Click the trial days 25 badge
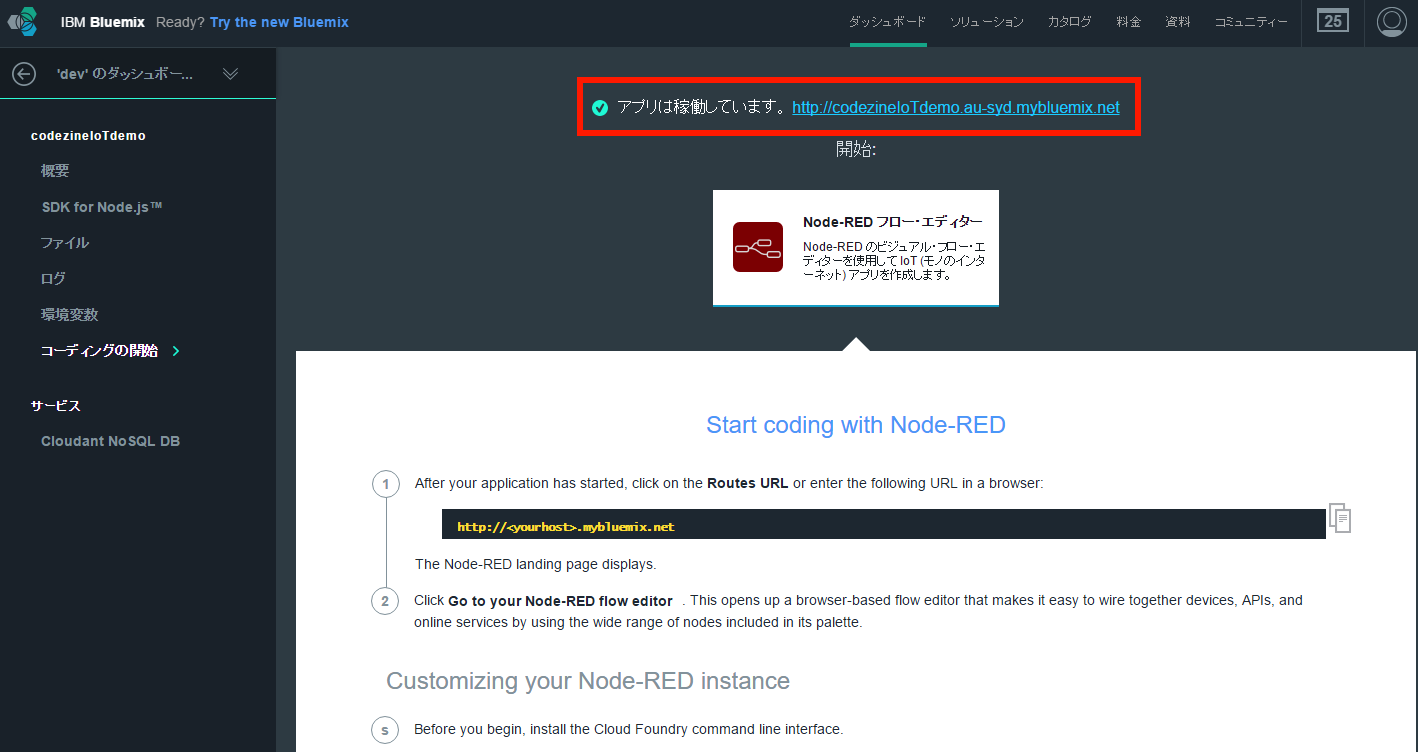The width and height of the screenshot is (1418, 752). coord(1333,21)
